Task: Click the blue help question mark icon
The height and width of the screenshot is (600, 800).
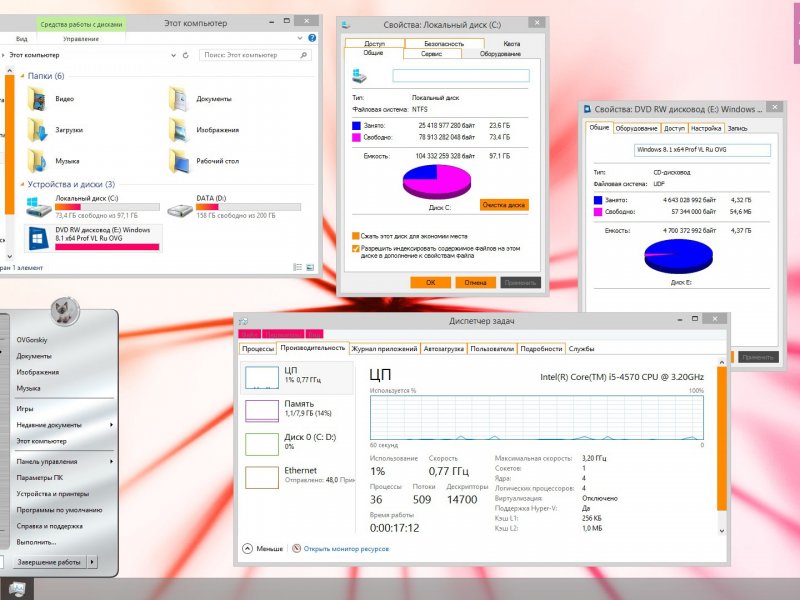Action: point(312,38)
